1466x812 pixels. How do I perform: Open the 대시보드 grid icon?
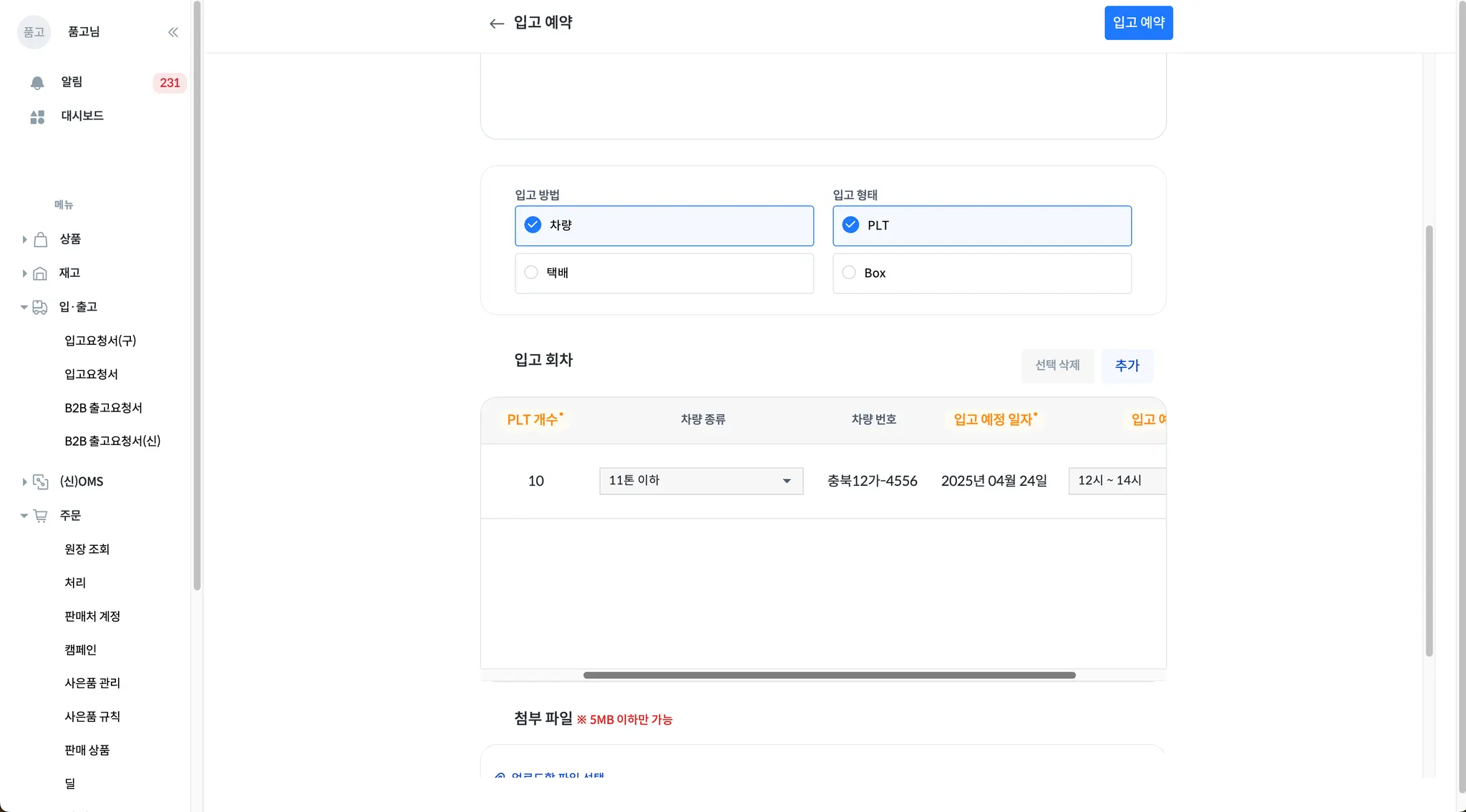pyautogui.click(x=37, y=117)
